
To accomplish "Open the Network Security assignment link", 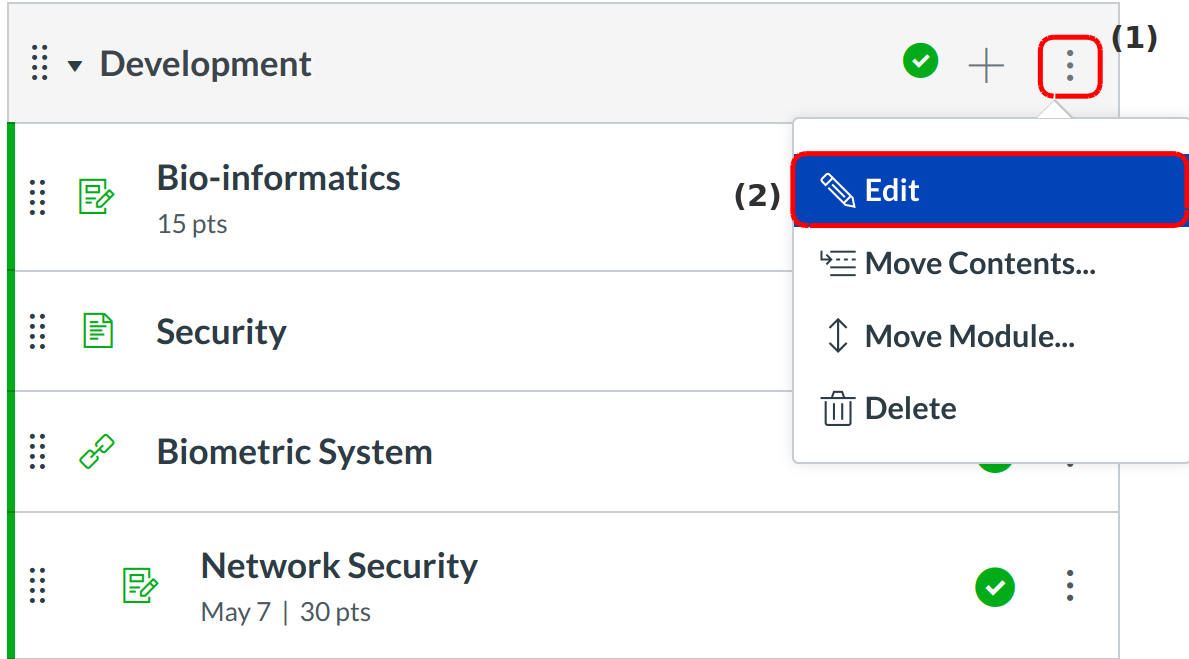I will 339,566.
